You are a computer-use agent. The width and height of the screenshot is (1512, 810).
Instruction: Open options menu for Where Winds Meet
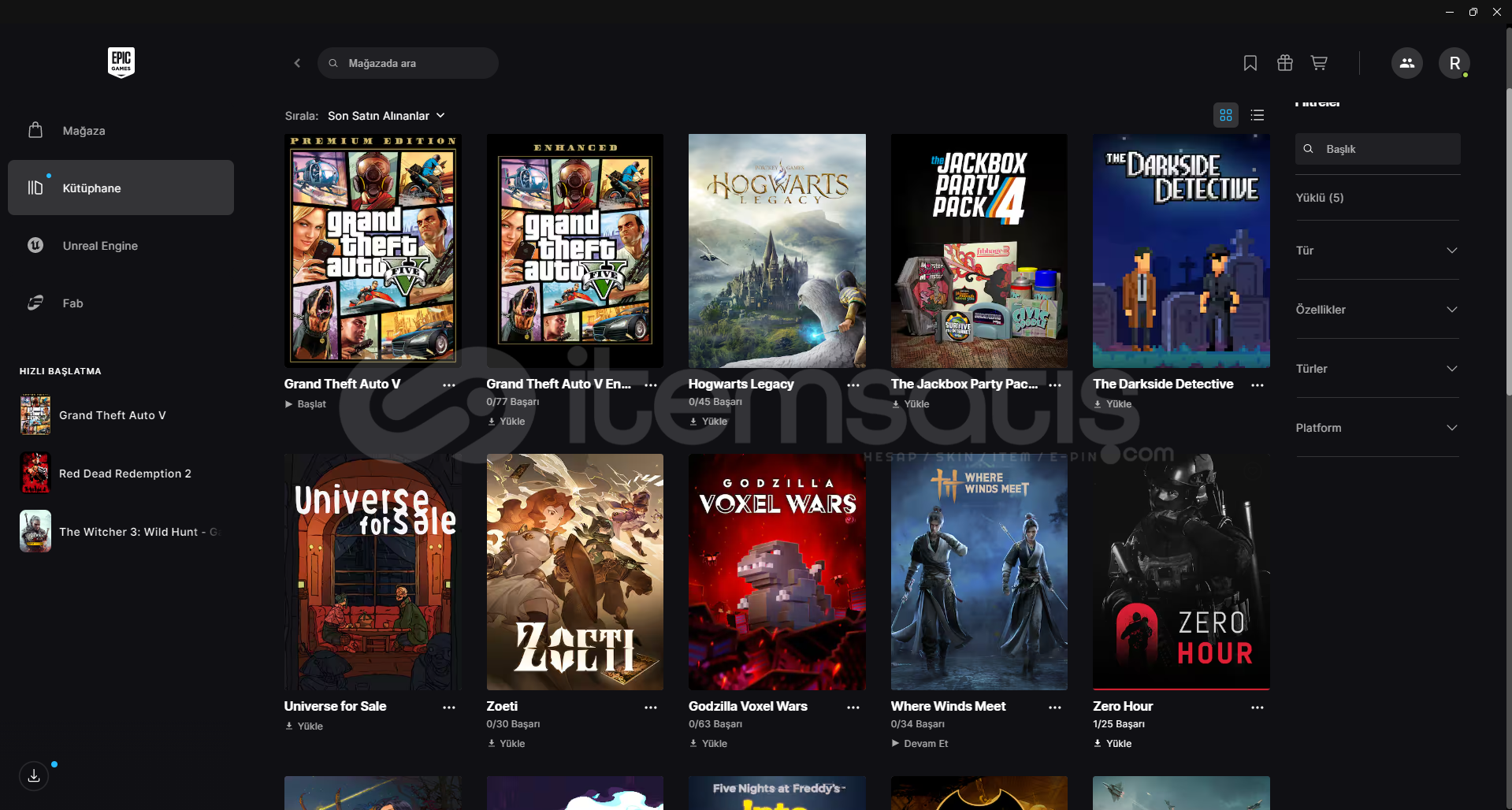1055,708
